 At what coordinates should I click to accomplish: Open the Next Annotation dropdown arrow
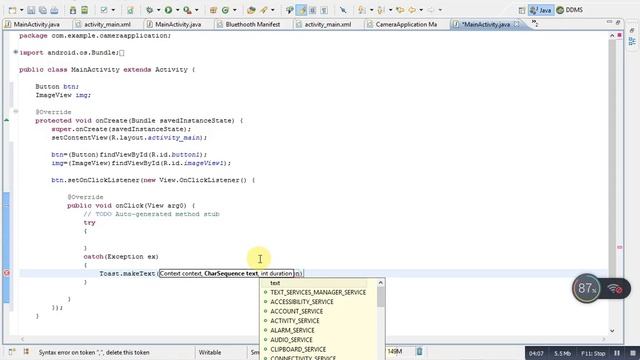(371, 10)
